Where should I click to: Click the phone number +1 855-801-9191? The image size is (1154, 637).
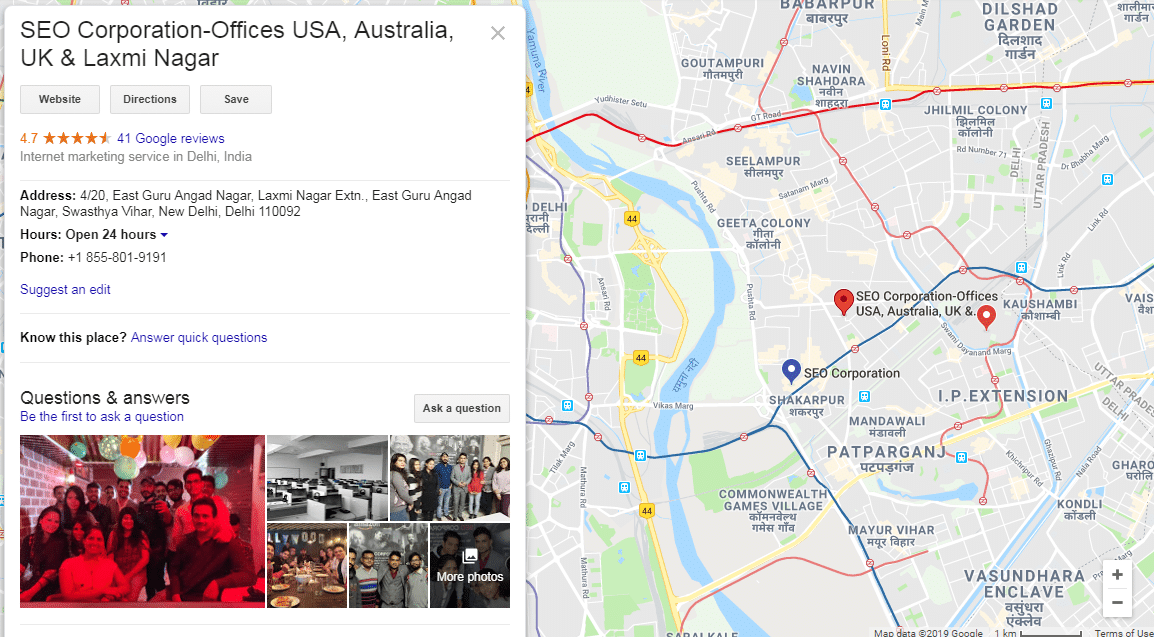click(117, 257)
